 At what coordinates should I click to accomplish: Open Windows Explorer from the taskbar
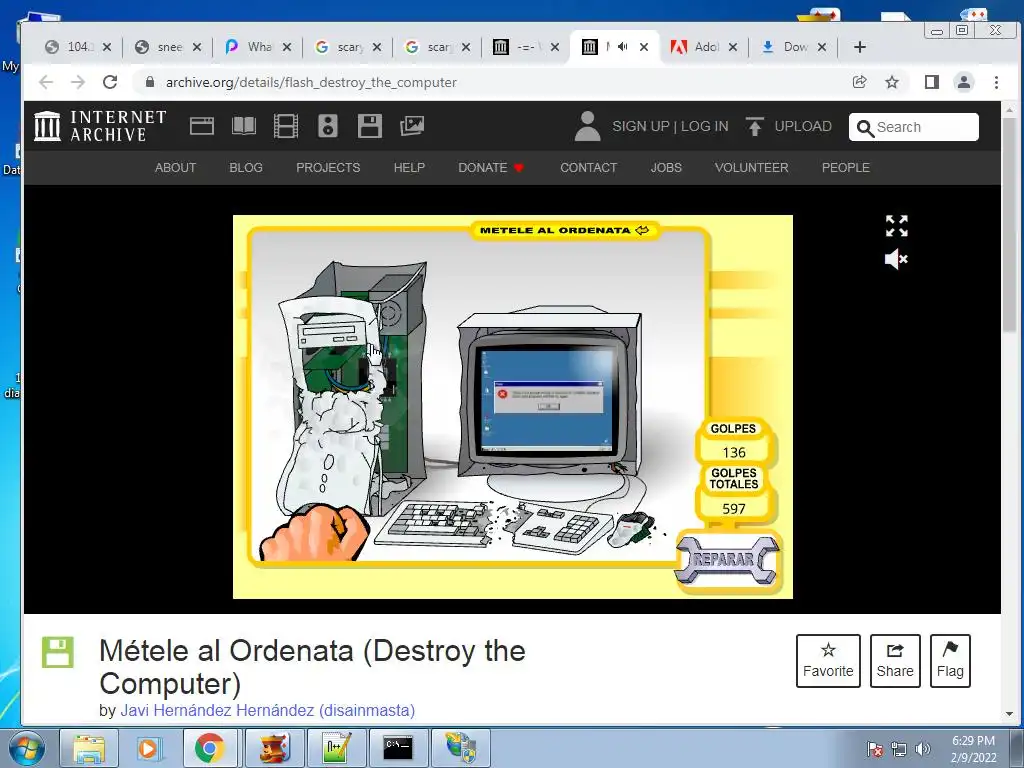coord(89,748)
